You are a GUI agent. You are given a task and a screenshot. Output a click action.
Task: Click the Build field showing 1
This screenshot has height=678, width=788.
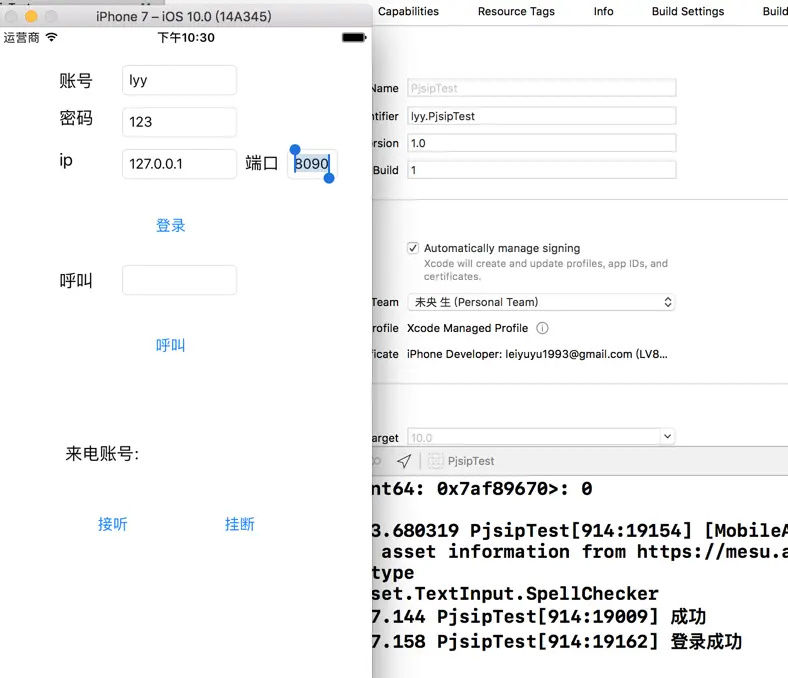point(541,170)
